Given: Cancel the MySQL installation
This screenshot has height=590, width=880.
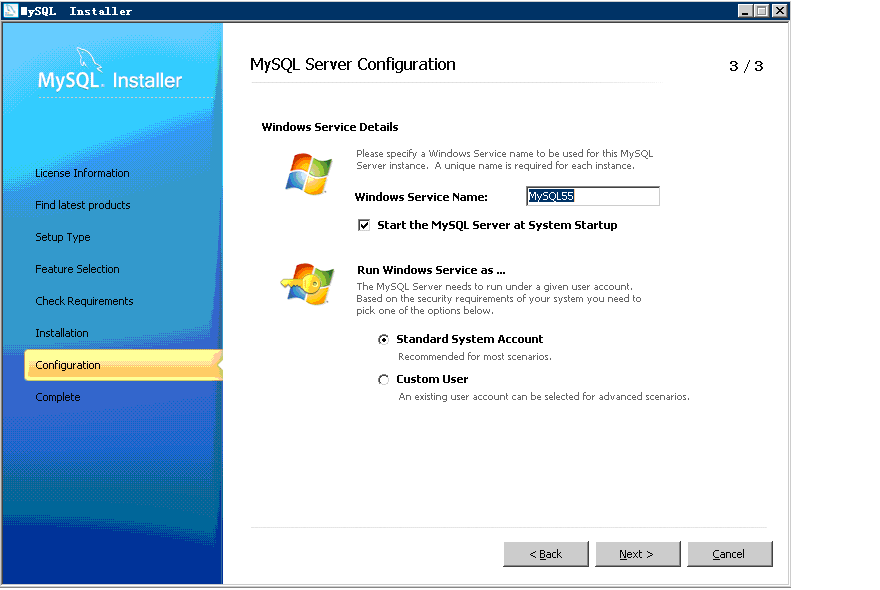Looking at the screenshot, I should [x=730, y=554].
